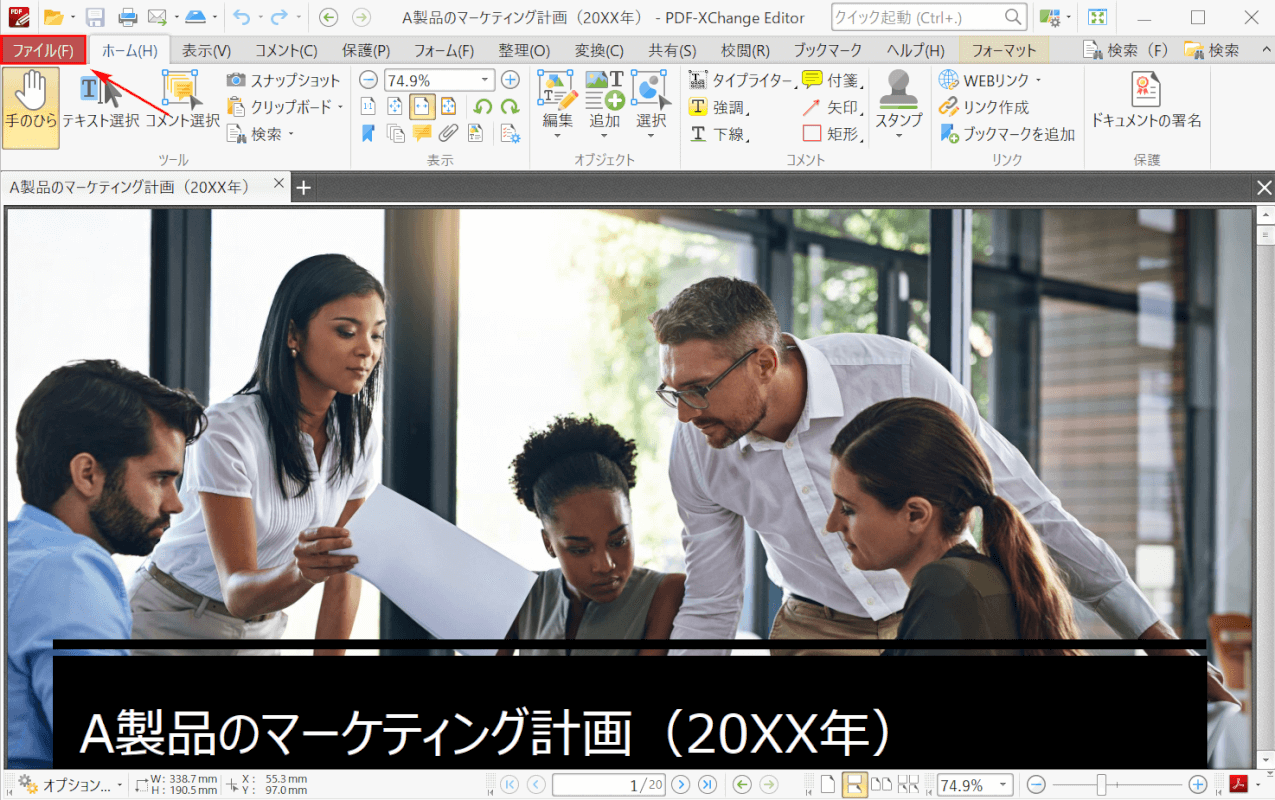Toggle actual size view mode icon
1275x800 pixels.
[x=368, y=107]
